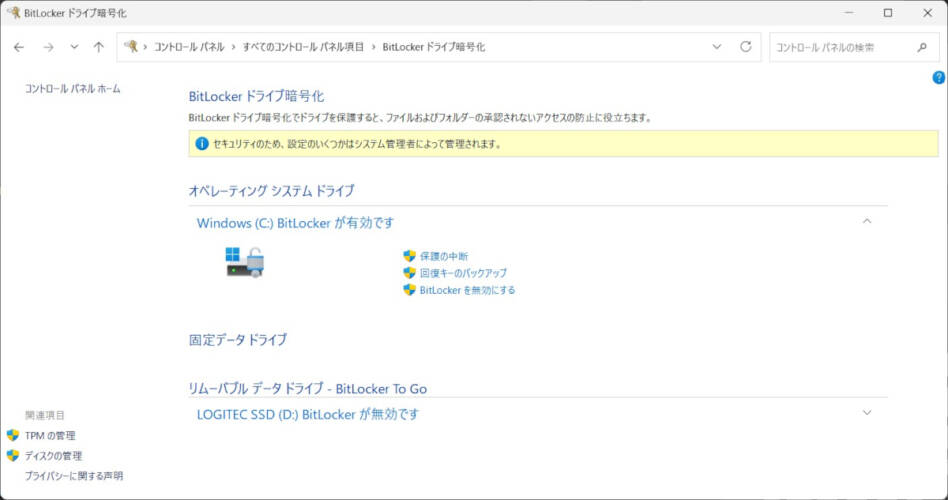Viewport: 948px width, 500px height.
Task: Open the address bar history dropdown
Action: pyautogui.click(x=717, y=47)
